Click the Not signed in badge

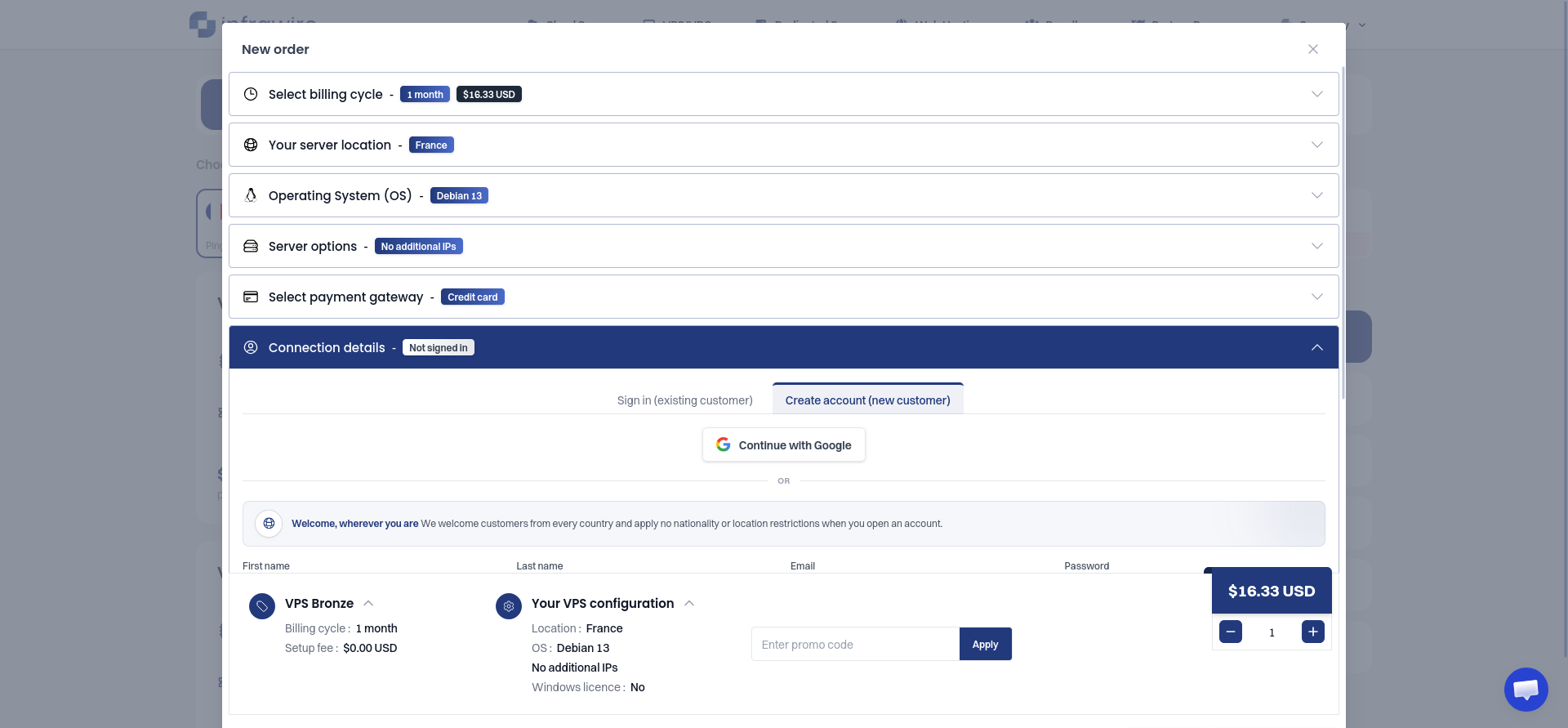[x=438, y=348]
